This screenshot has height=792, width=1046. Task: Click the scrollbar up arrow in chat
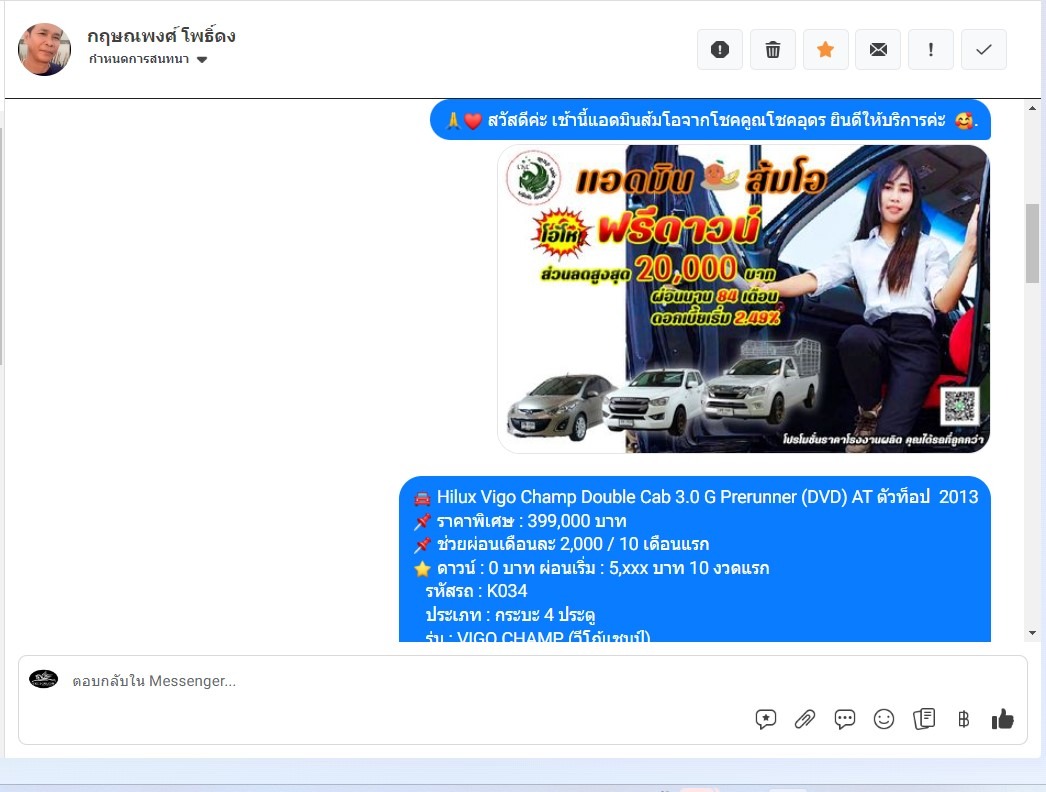coord(1032,108)
